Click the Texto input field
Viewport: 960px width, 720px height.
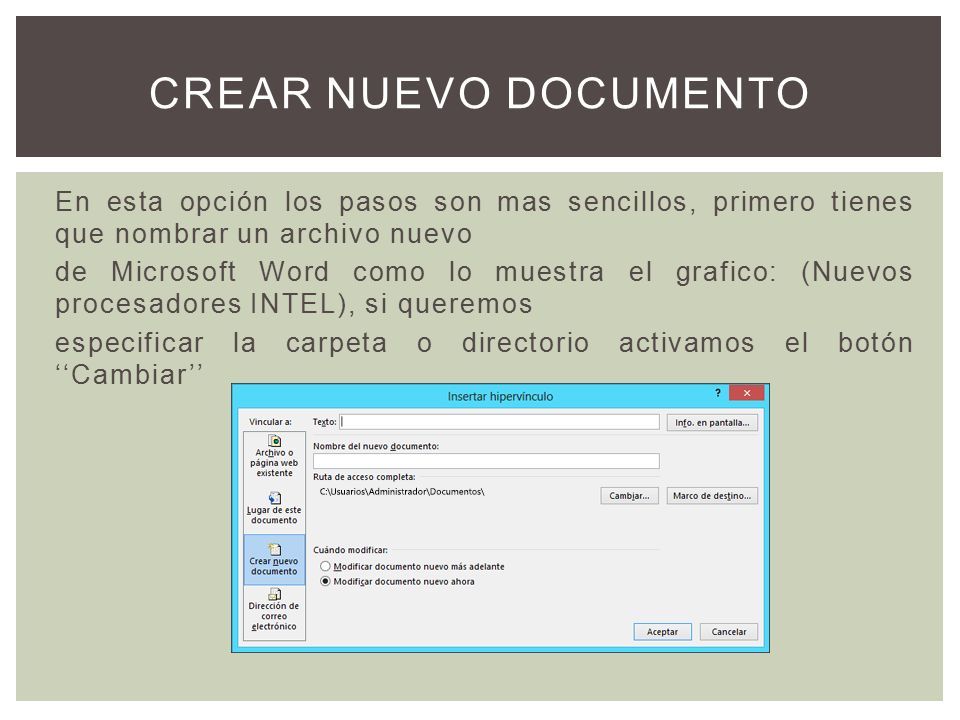point(500,422)
